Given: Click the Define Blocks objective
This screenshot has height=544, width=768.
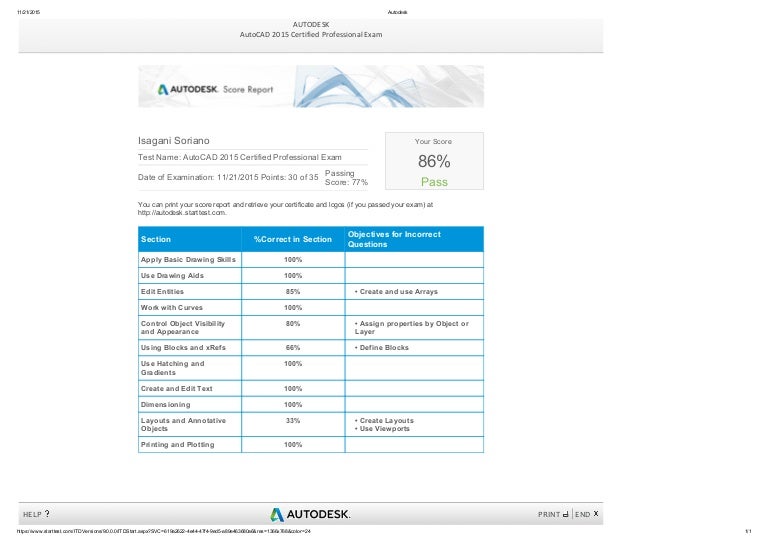Looking at the screenshot, I should coord(382,347).
